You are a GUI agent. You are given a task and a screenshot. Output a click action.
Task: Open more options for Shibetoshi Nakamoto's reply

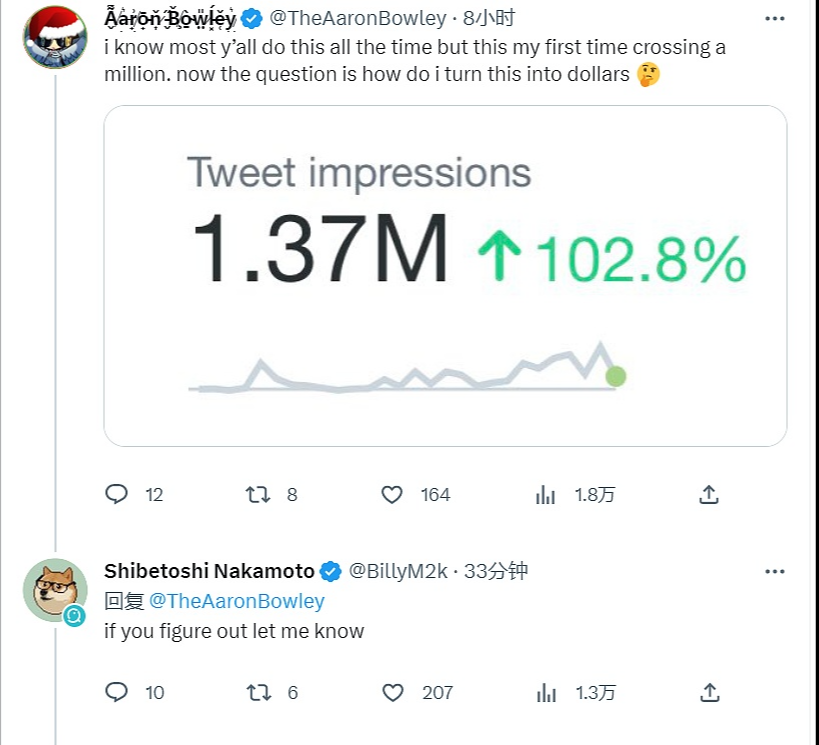(774, 571)
